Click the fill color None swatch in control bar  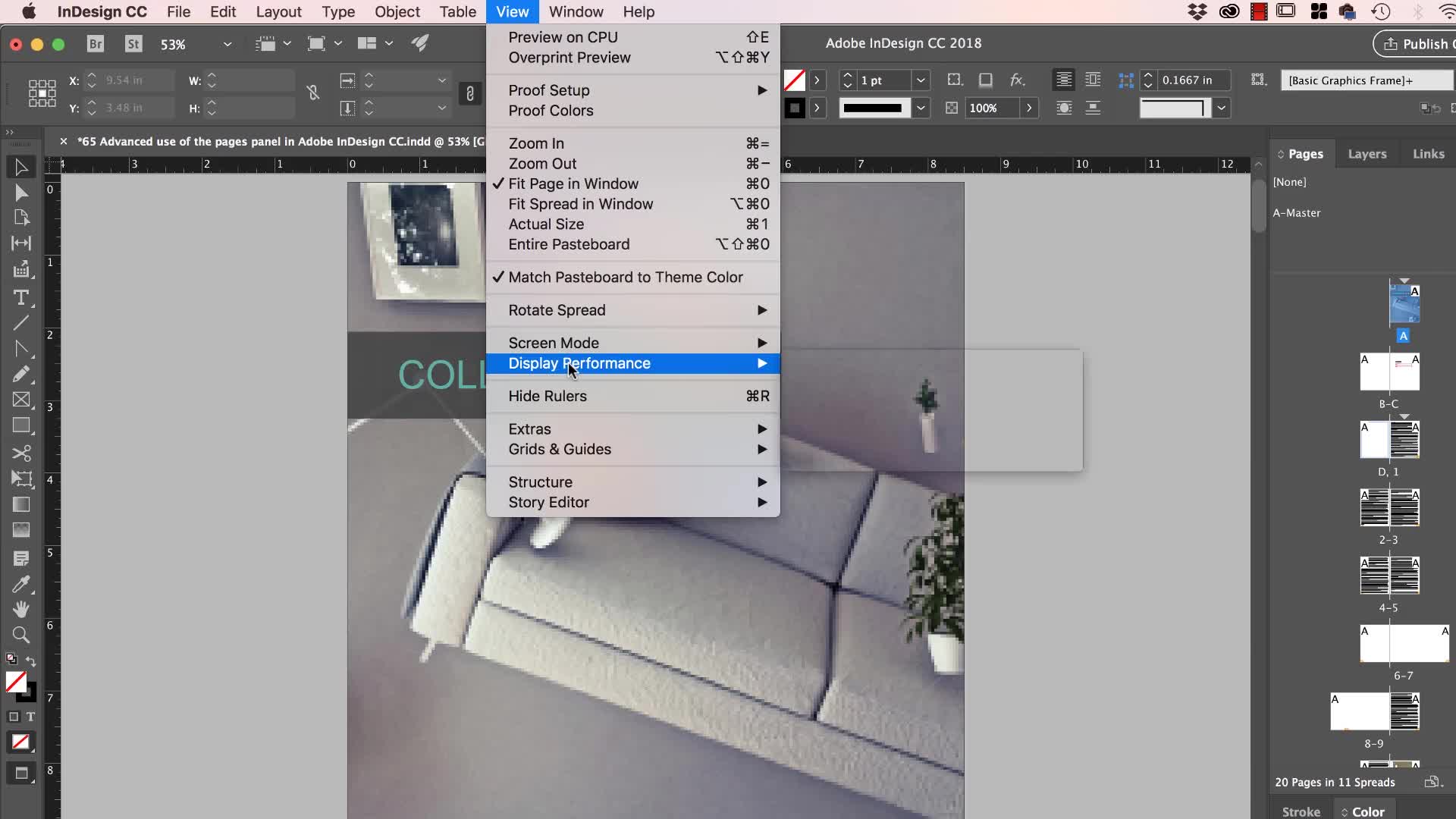pyautogui.click(x=794, y=80)
